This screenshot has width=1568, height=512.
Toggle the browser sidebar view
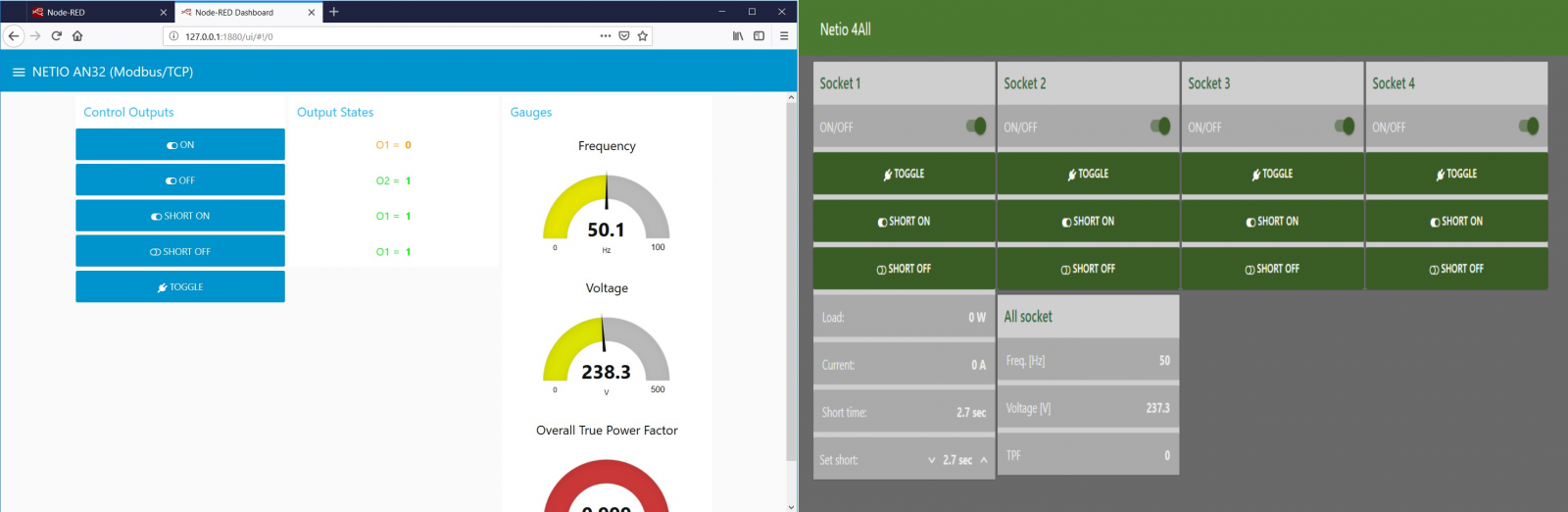click(x=759, y=36)
